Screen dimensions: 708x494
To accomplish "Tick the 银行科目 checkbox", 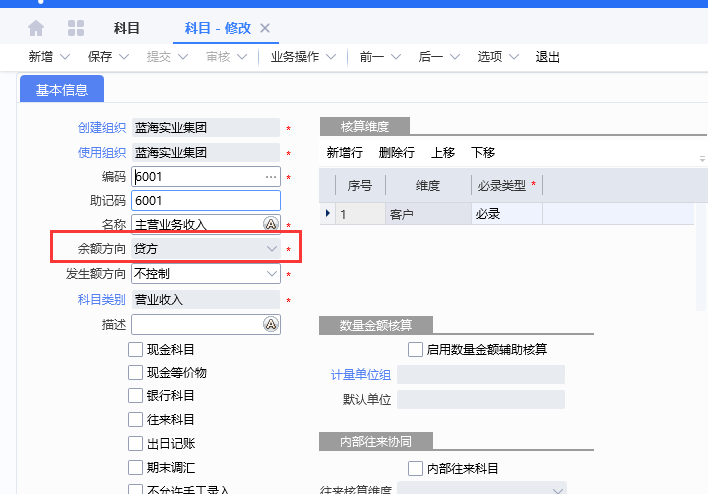I will [x=136, y=396].
